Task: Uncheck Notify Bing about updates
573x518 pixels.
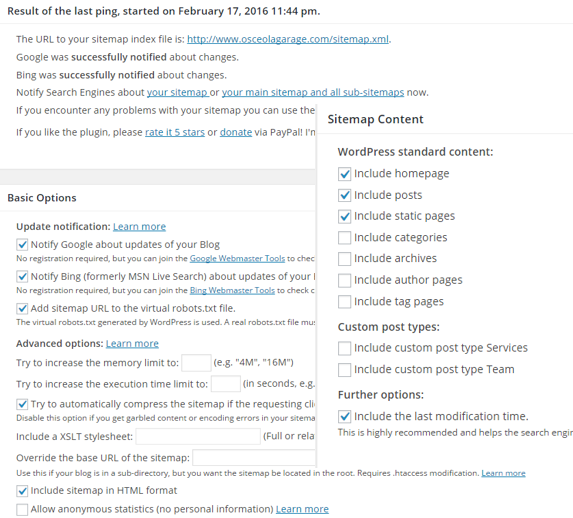Action: (22, 276)
